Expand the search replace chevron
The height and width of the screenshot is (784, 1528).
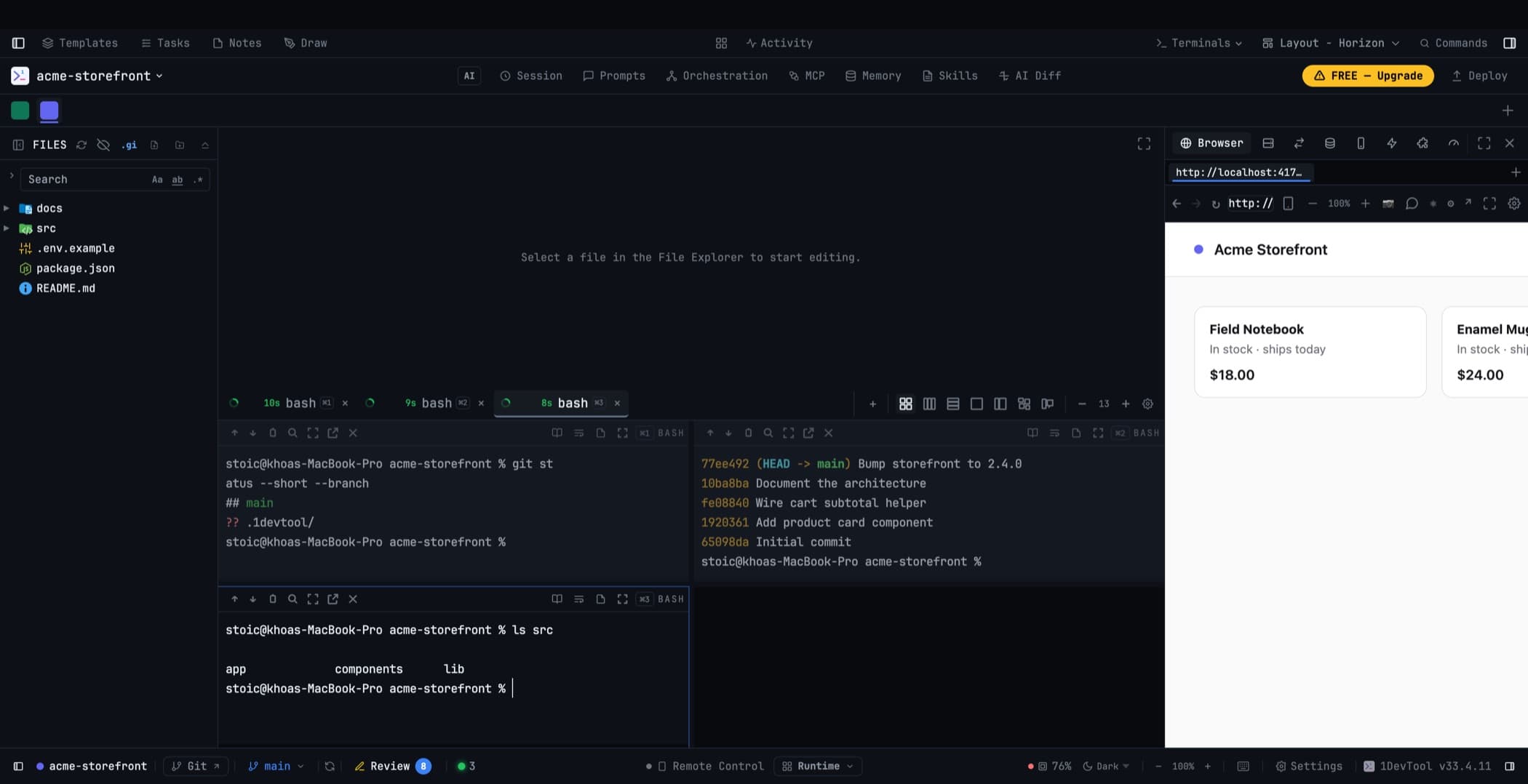coord(12,175)
